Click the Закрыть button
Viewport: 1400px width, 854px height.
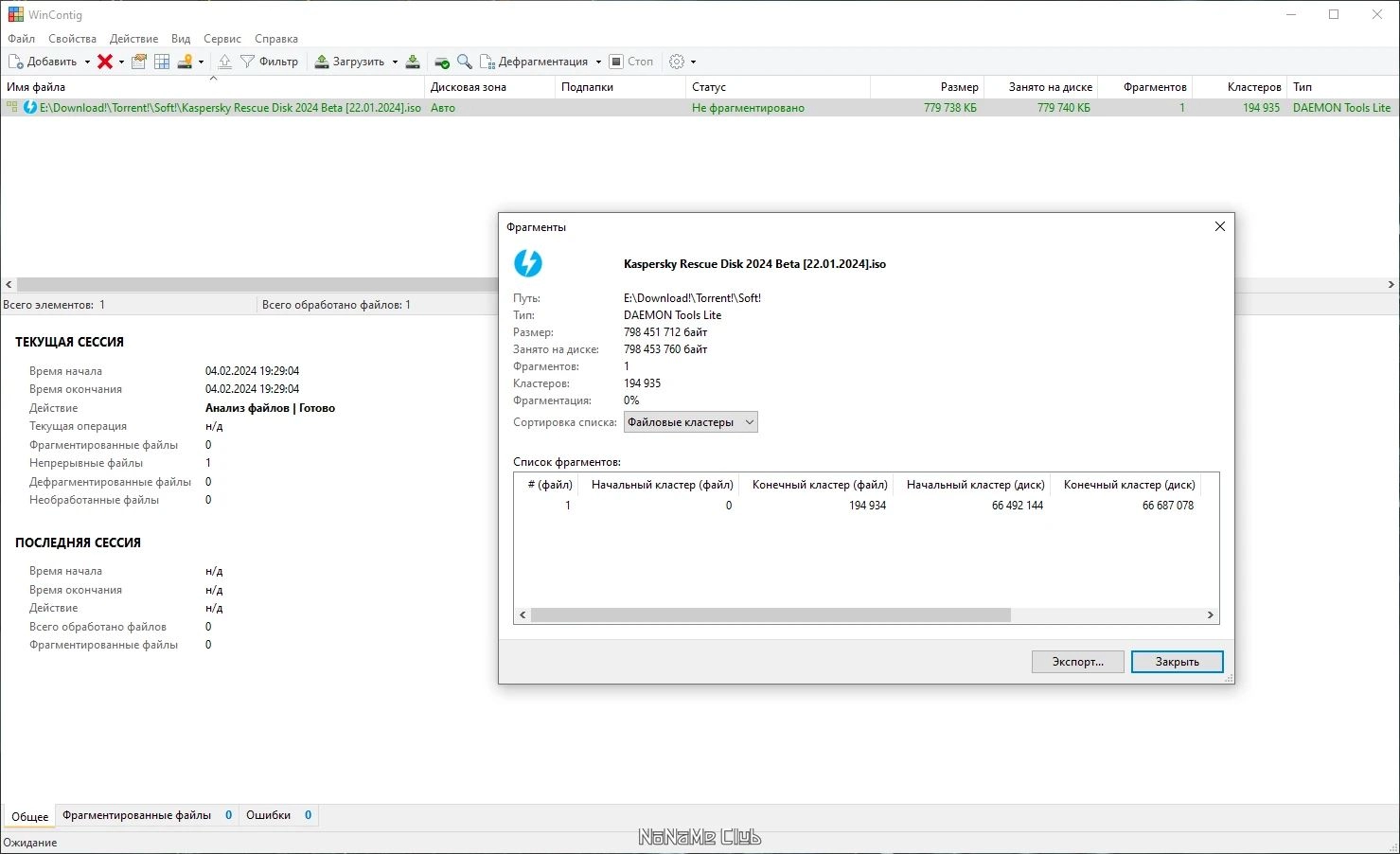pyautogui.click(x=1178, y=662)
